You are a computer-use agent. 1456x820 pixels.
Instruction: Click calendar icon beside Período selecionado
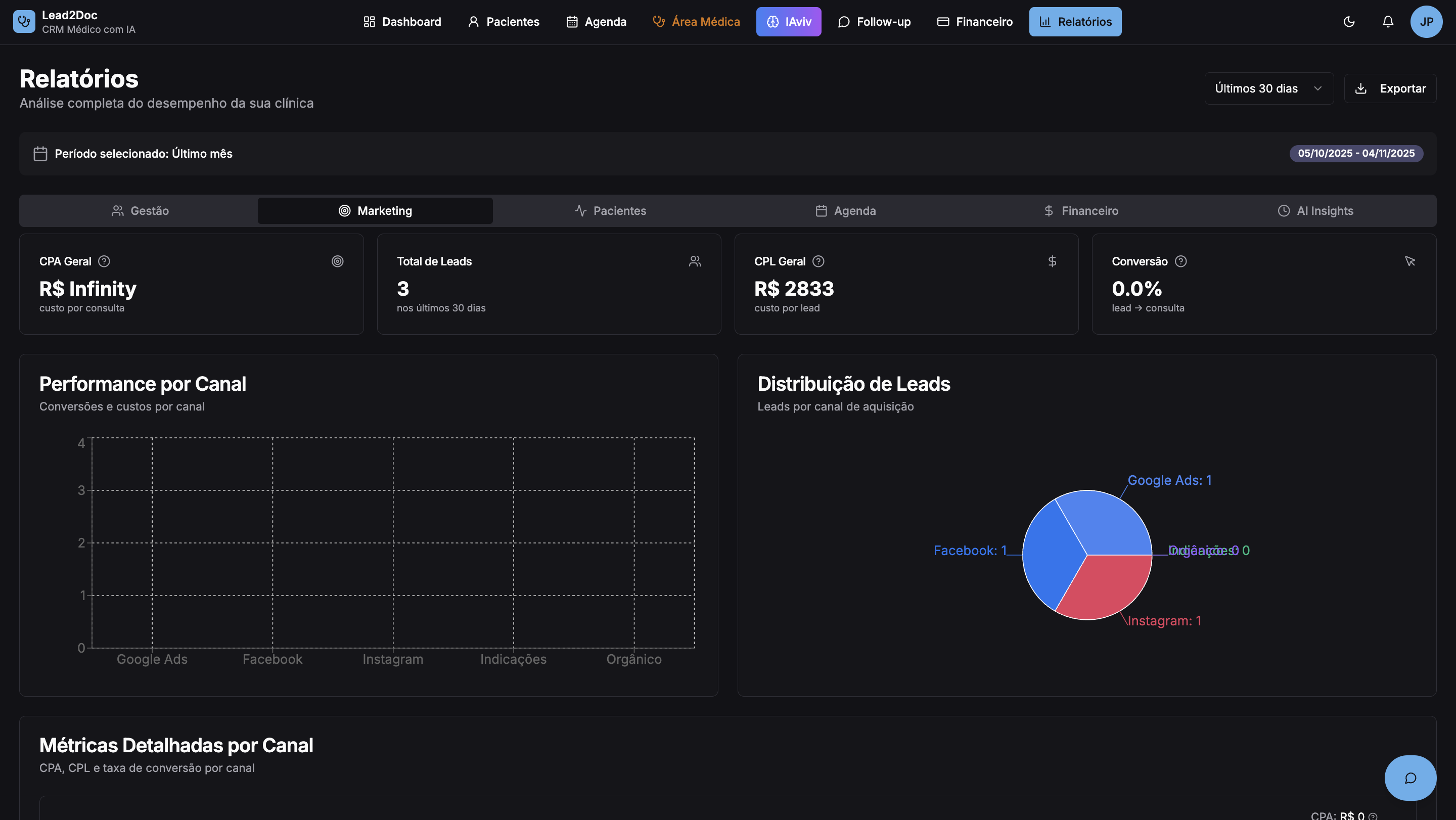point(40,154)
